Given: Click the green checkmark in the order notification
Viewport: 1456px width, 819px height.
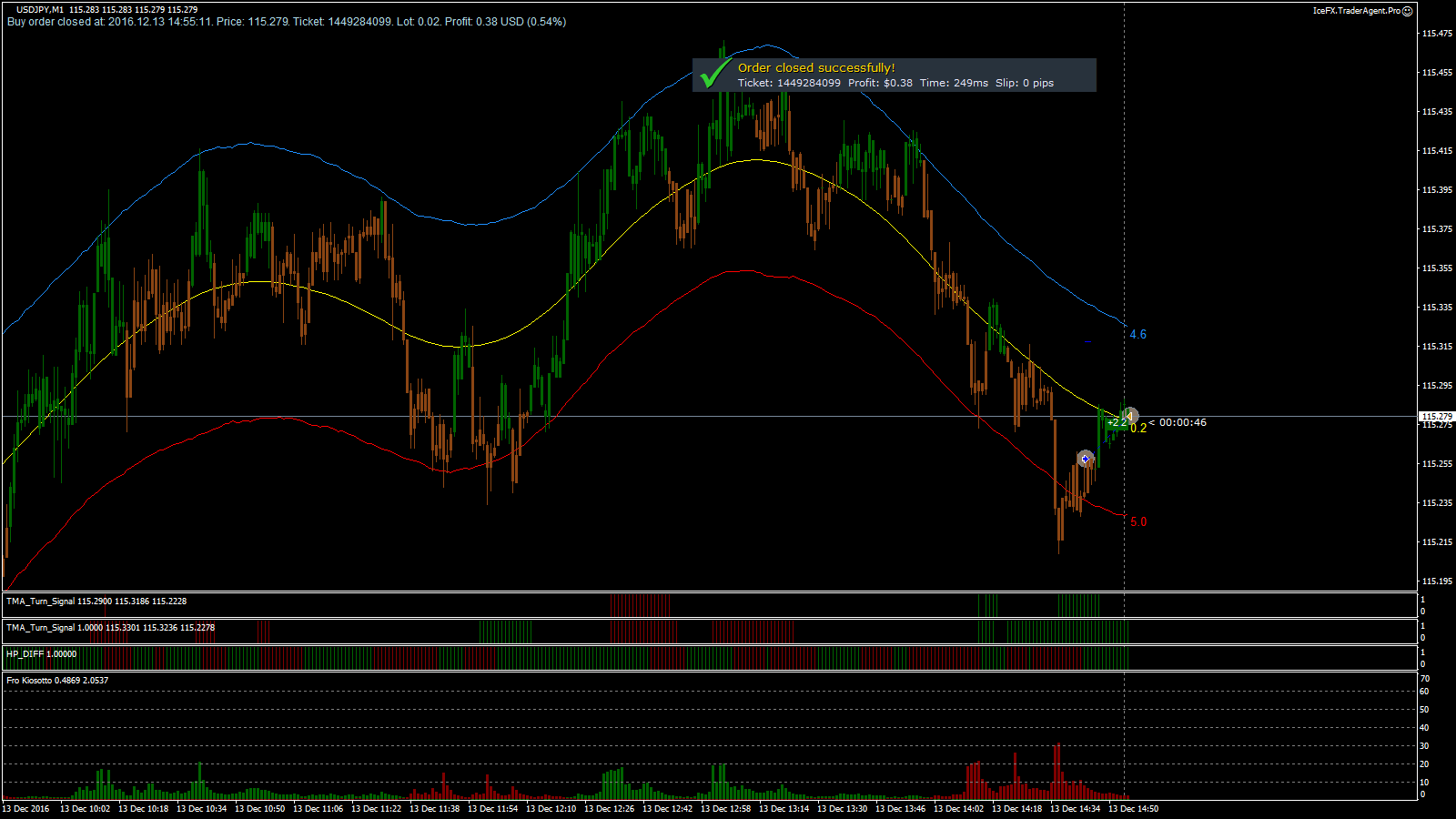Looking at the screenshot, I should tap(716, 74).
